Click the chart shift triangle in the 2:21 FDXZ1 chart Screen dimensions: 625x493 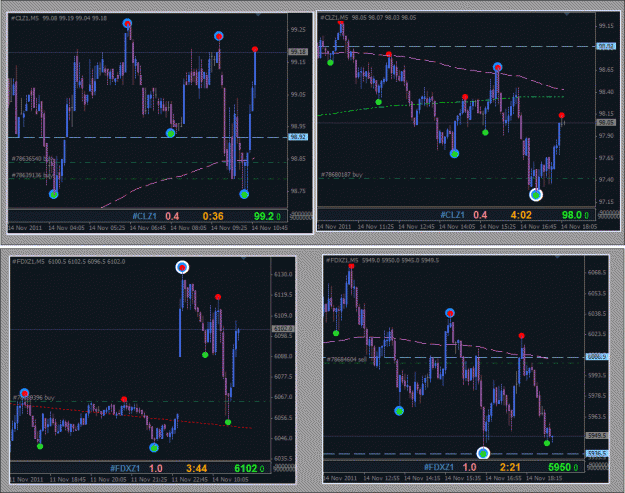[x=557, y=257]
